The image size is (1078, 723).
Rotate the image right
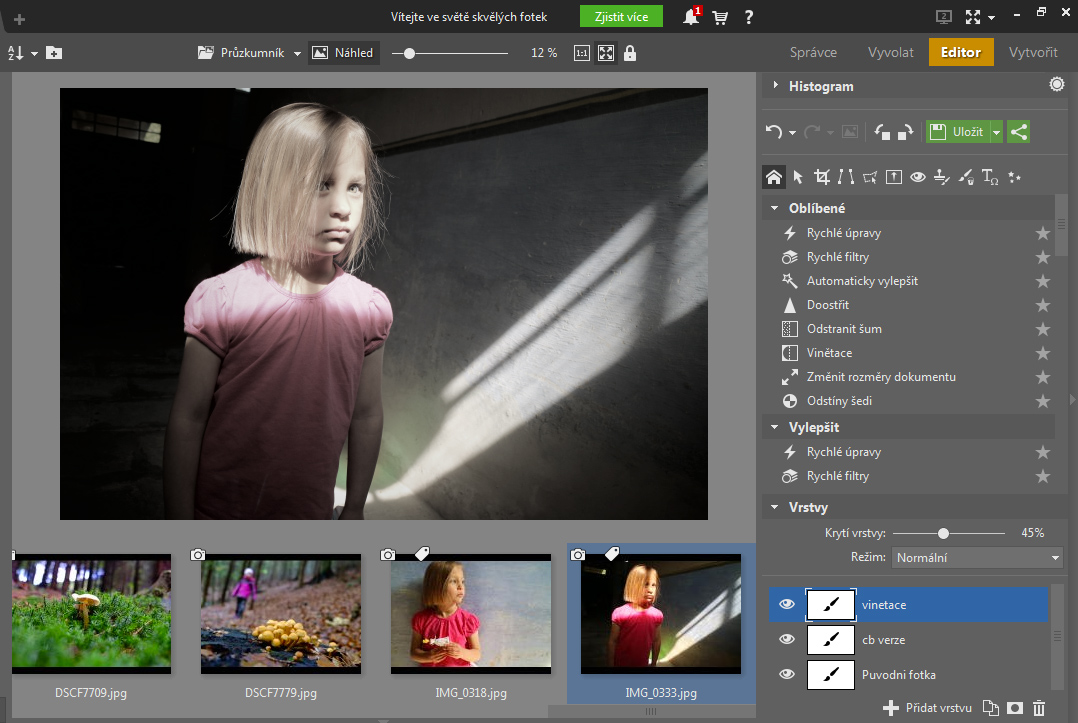click(906, 131)
